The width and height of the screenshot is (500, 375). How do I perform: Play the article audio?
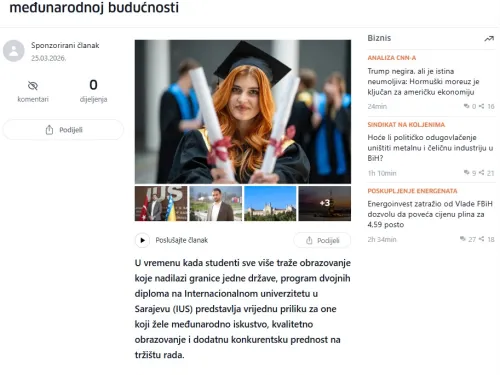coord(142,240)
